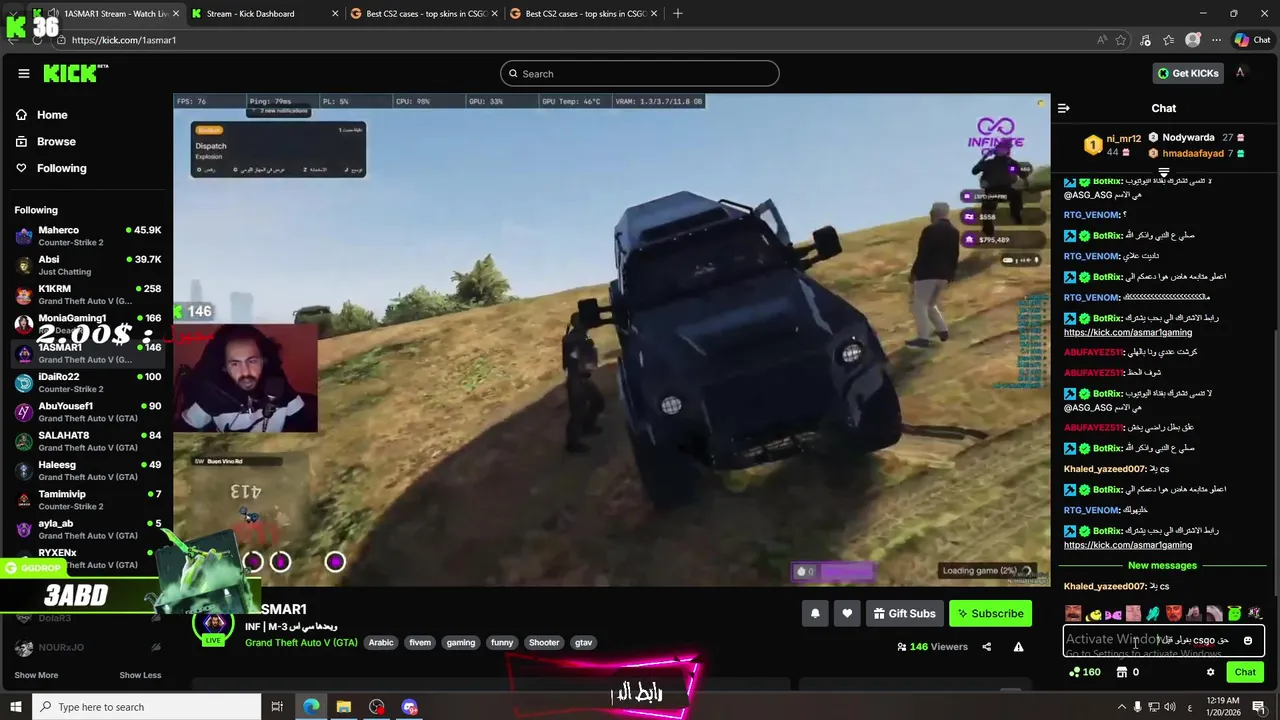Click the yellow duck emote
Image resolution: width=1280 pixels, height=720 pixels.
click(x=1094, y=613)
